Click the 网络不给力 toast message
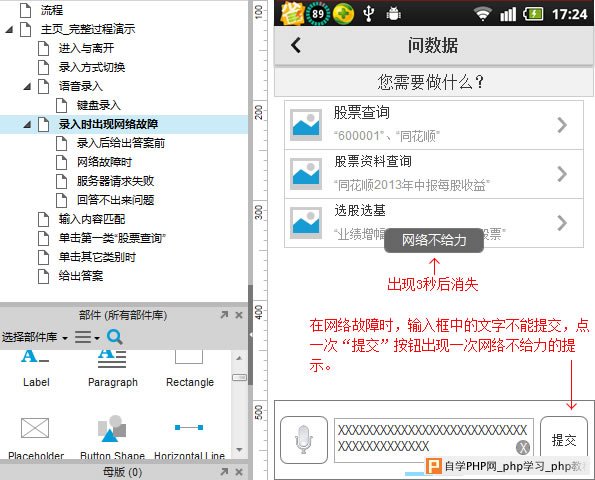The image size is (595, 480). click(434, 240)
